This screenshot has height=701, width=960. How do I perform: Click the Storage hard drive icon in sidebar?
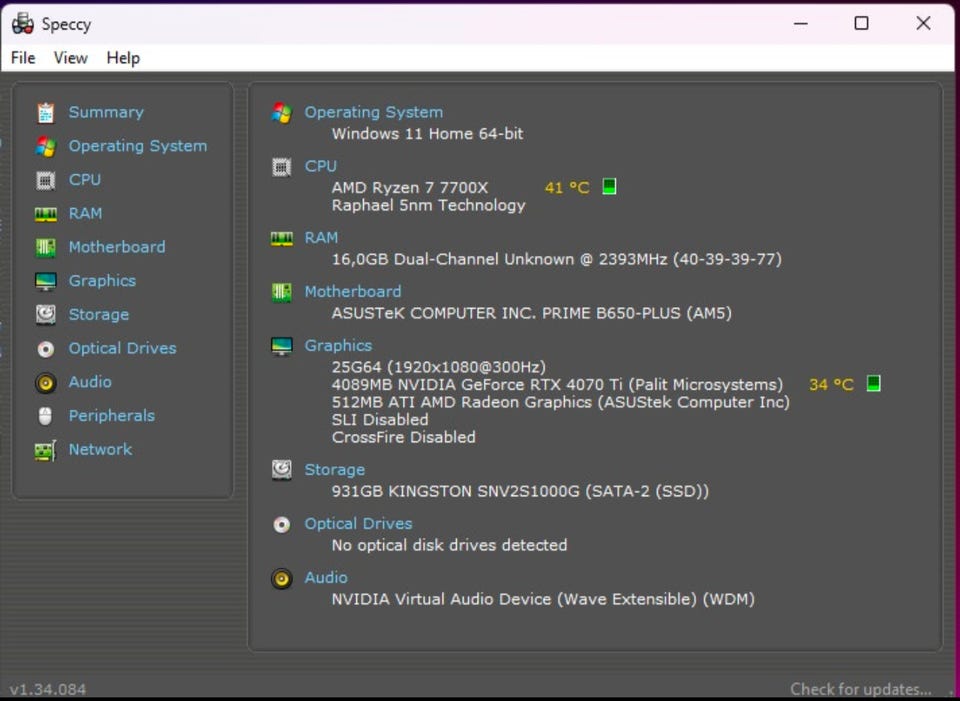[45, 315]
